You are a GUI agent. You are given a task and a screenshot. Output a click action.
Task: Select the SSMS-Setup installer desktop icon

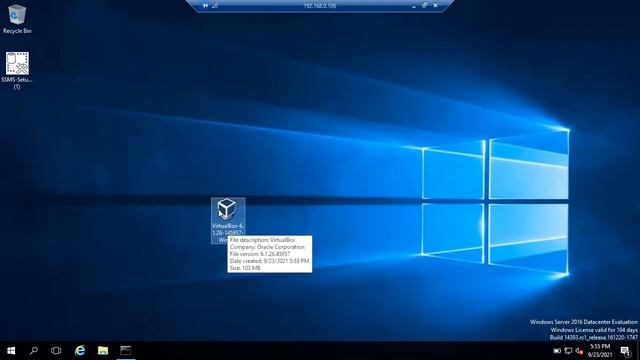(x=17, y=70)
